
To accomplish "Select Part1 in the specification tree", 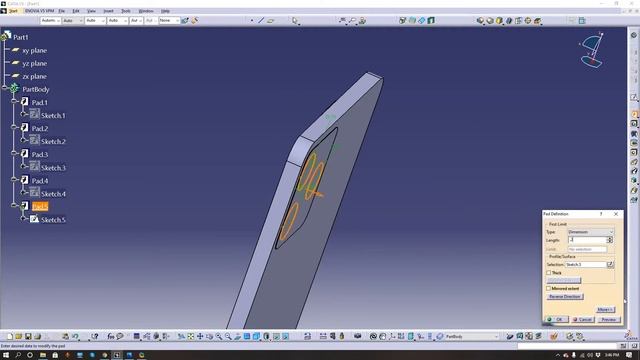I will point(20,37).
